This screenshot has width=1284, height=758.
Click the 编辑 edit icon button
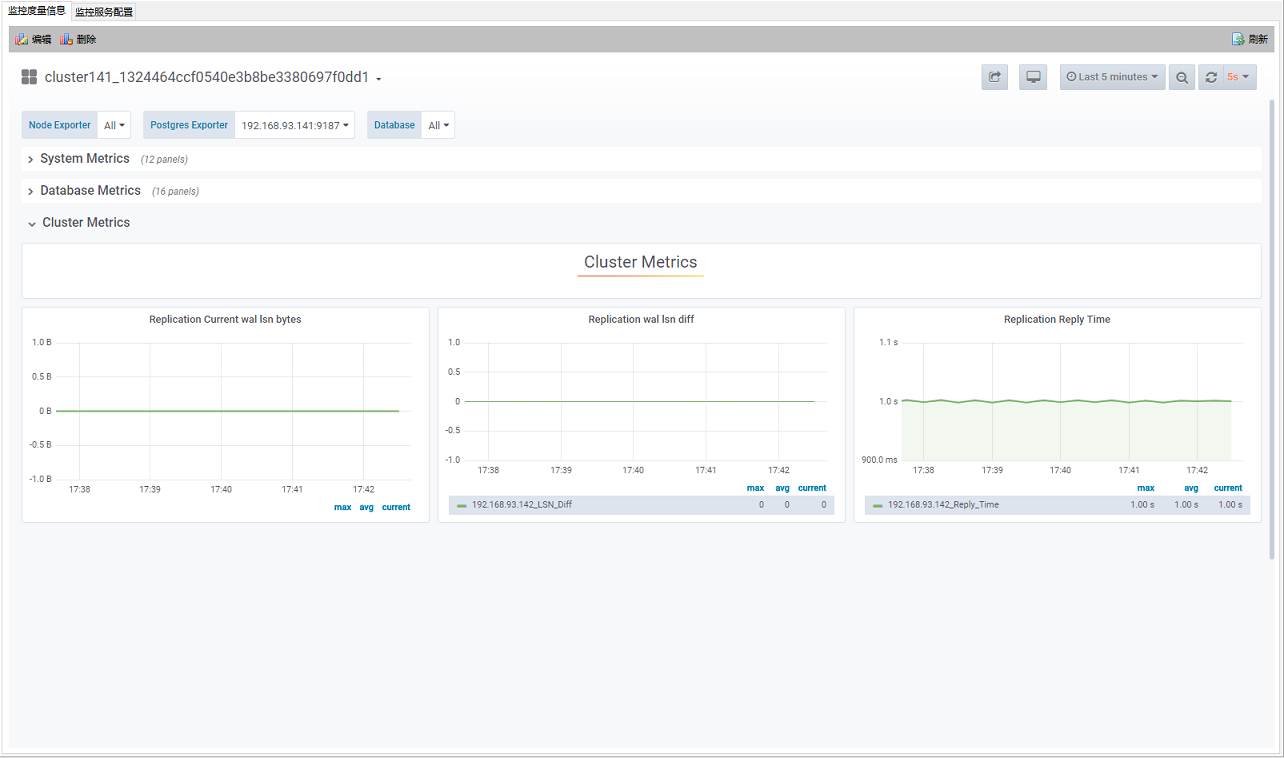34,39
